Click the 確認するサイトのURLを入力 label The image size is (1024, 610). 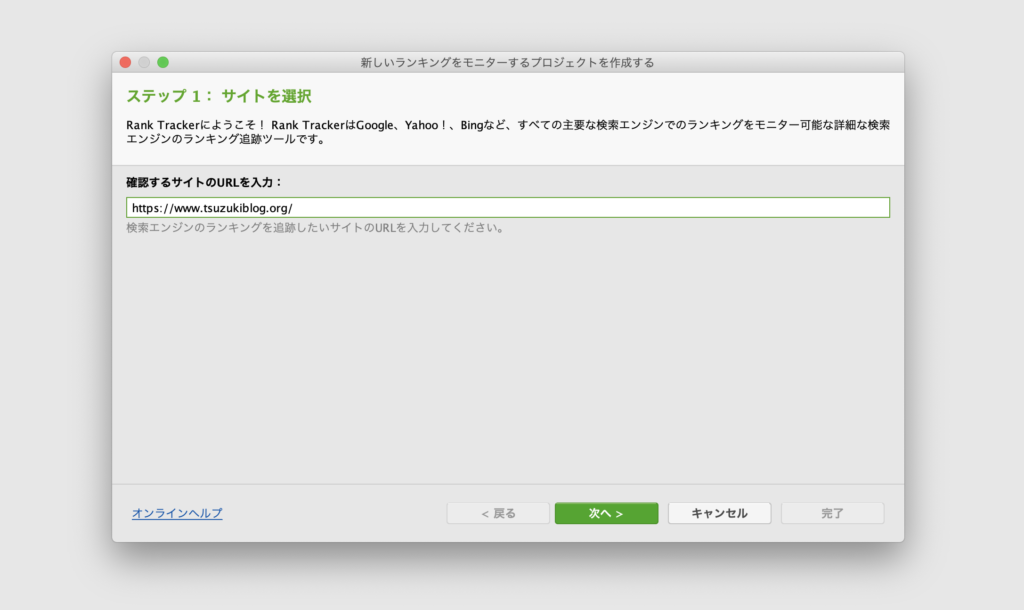point(204,182)
